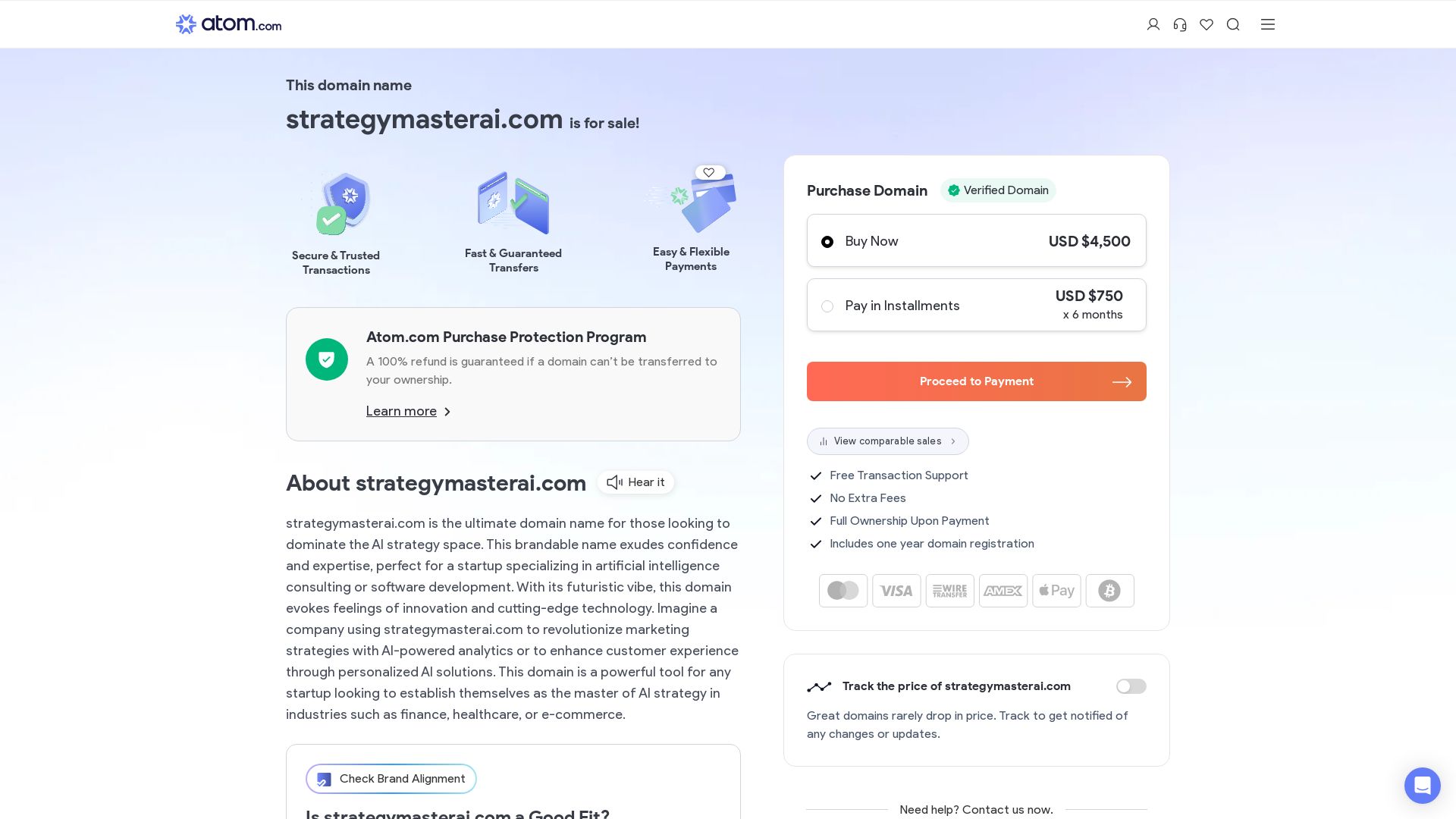1456x819 pixels.
Task: Click the search magnifier icon
Action: 1233,24
